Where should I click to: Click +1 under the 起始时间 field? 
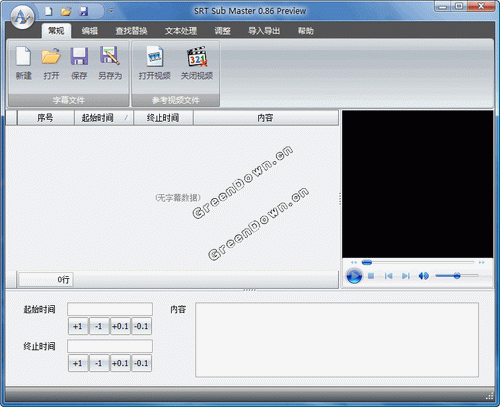point(78,326)
